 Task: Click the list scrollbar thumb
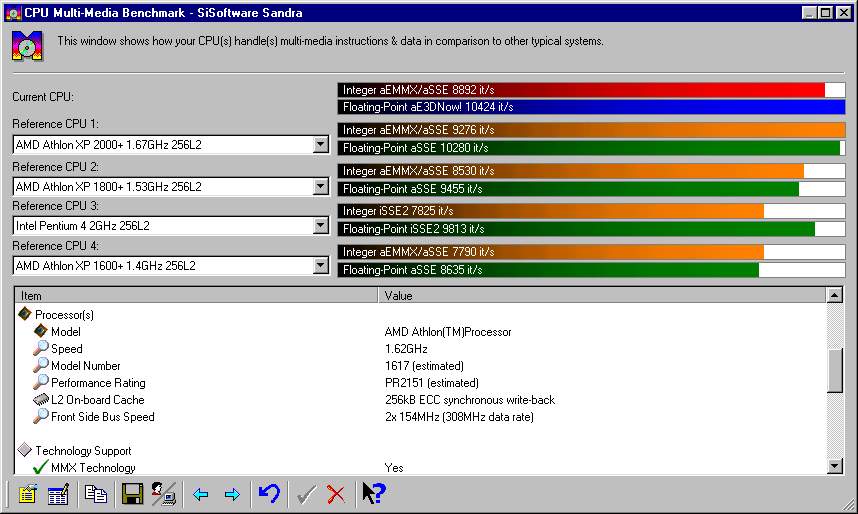[x=834, y=370]
